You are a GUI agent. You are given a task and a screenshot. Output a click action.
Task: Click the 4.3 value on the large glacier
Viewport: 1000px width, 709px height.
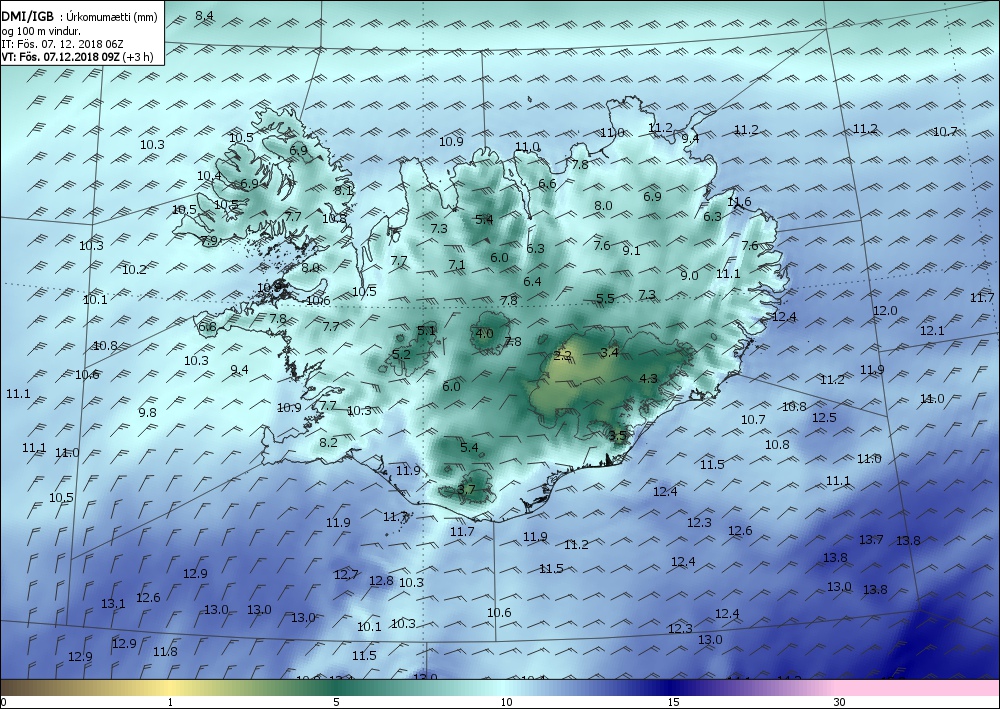649,379
